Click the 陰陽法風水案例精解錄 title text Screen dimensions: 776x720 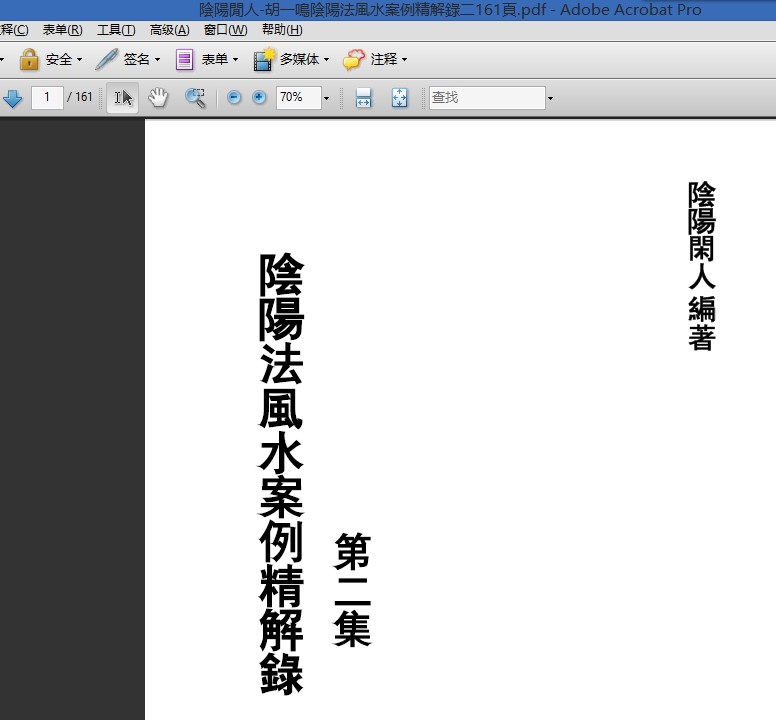[281, 474]
